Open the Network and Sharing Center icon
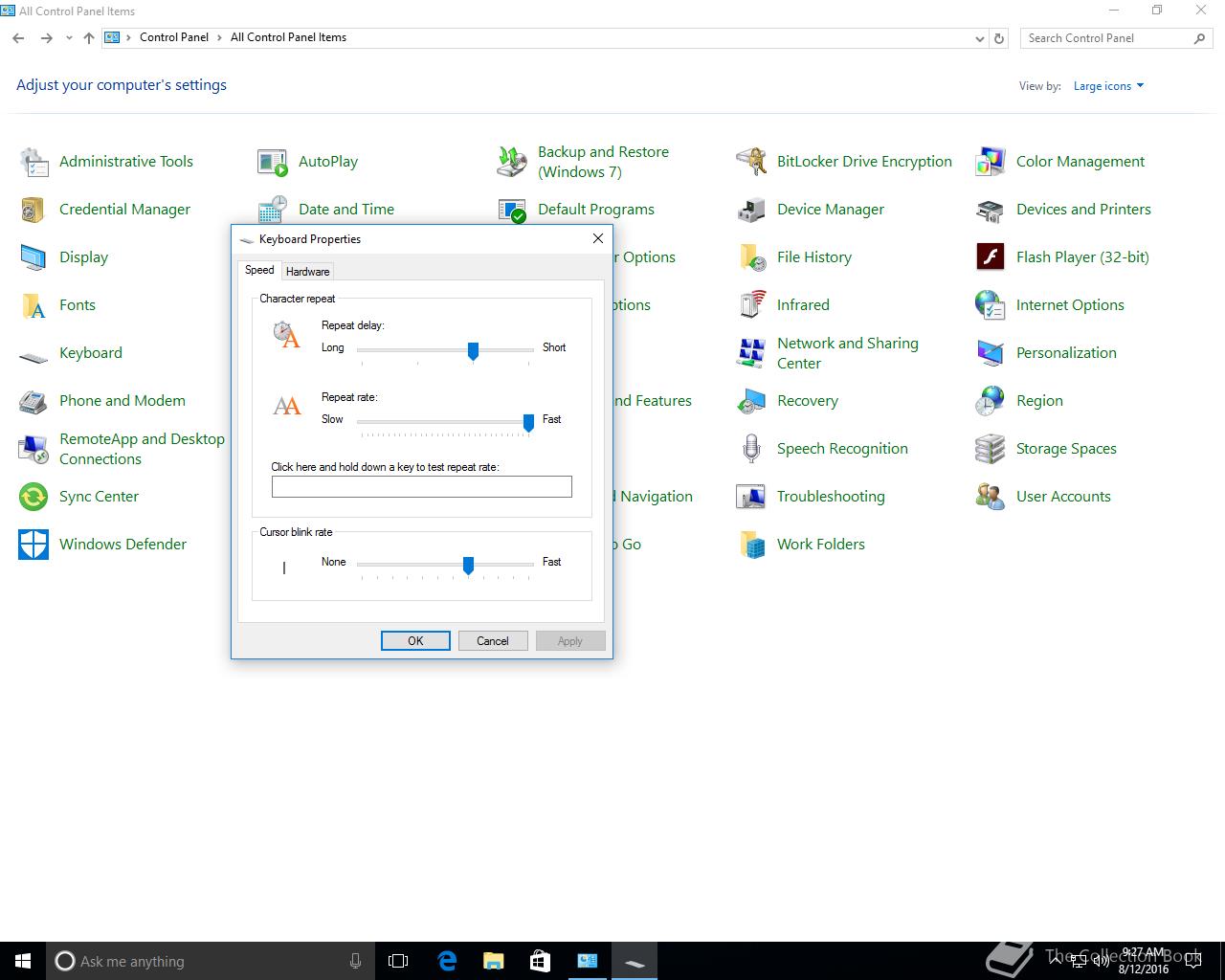This screenshot has height=980, width=1225. pos(751,353)
